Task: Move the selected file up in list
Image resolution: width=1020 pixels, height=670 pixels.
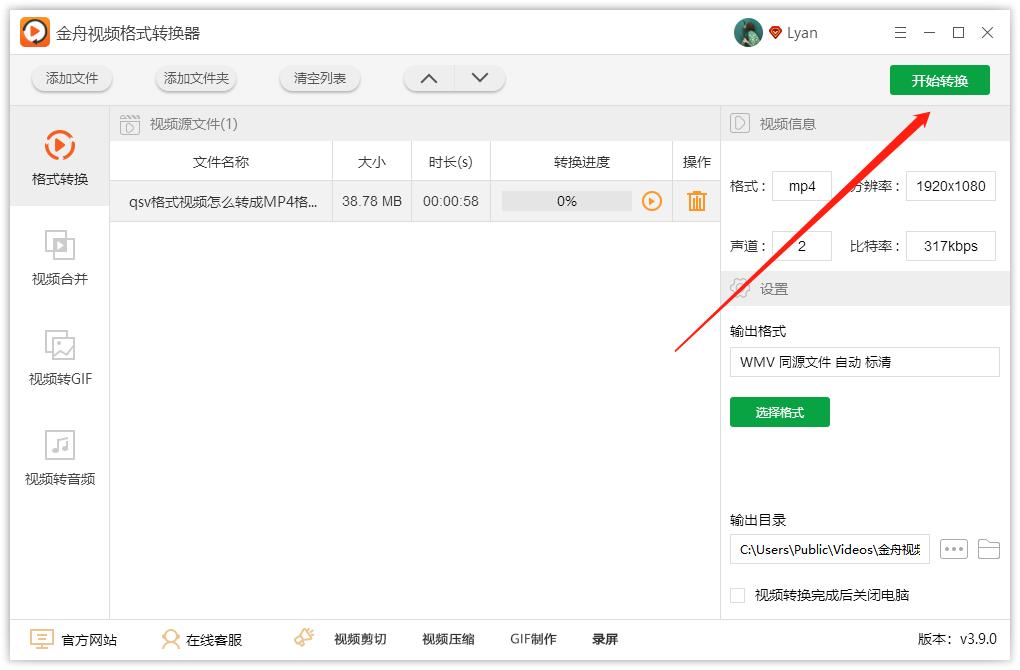Action: tap(429, 77)
